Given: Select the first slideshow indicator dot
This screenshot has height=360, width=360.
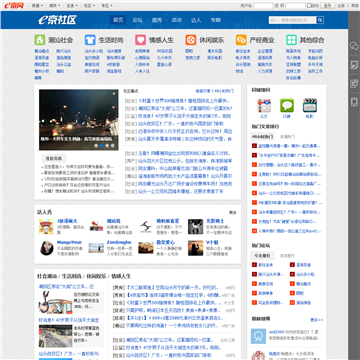Looking at the screenshot, I should (x=96, y=146).
